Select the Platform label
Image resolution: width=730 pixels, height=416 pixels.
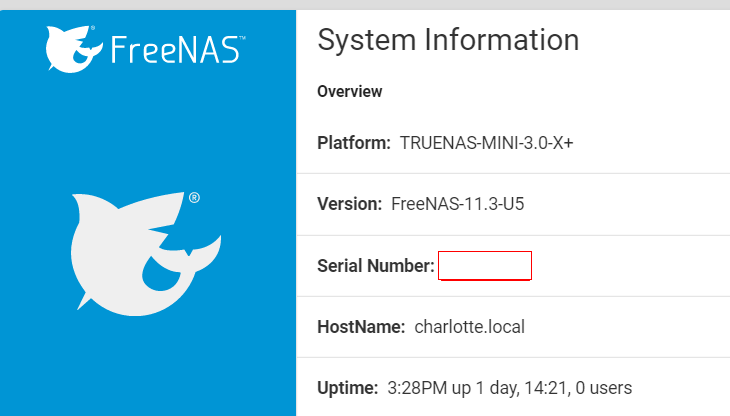coord(354,143)
